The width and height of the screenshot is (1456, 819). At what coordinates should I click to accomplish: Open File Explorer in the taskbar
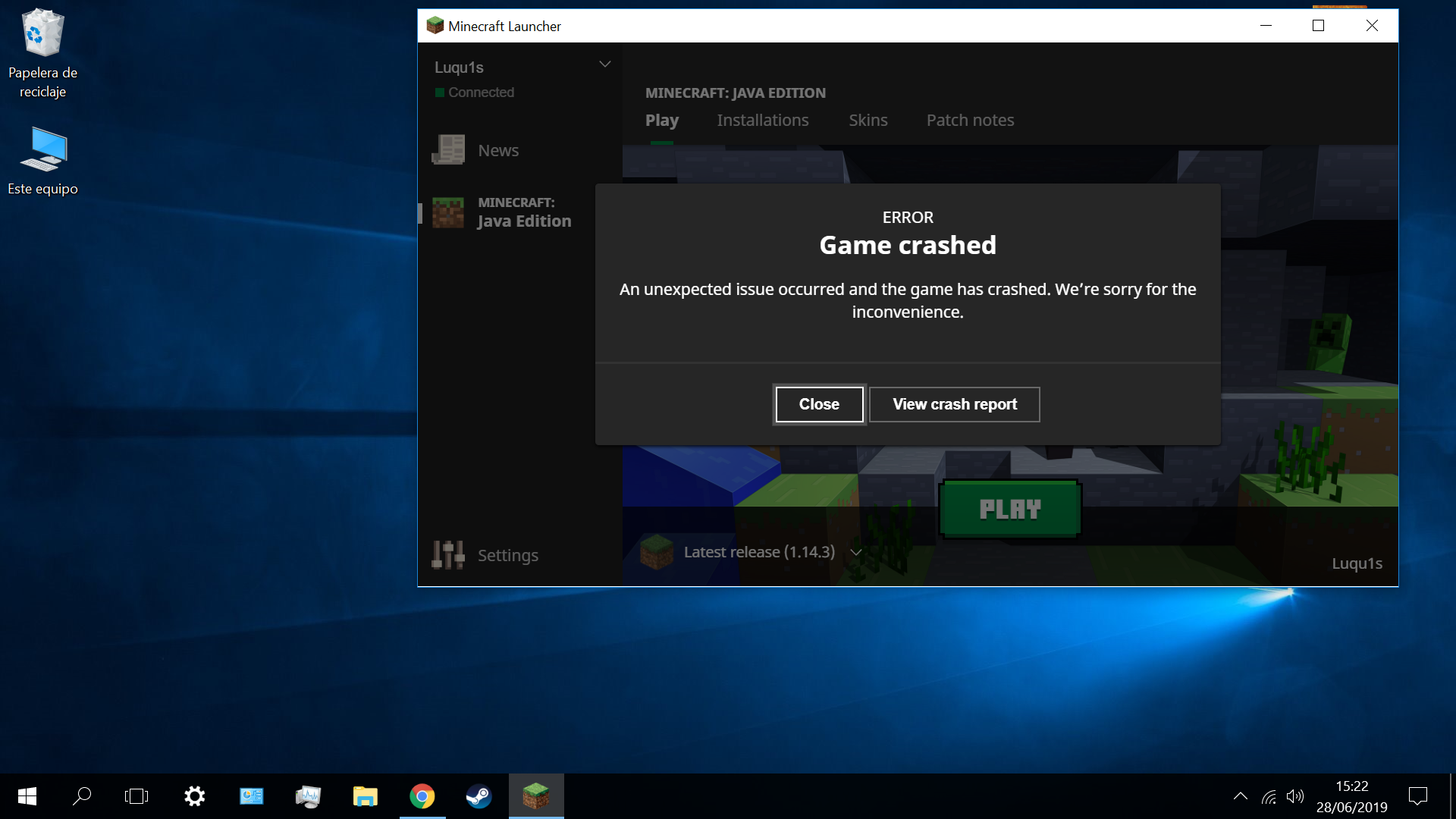365,796
